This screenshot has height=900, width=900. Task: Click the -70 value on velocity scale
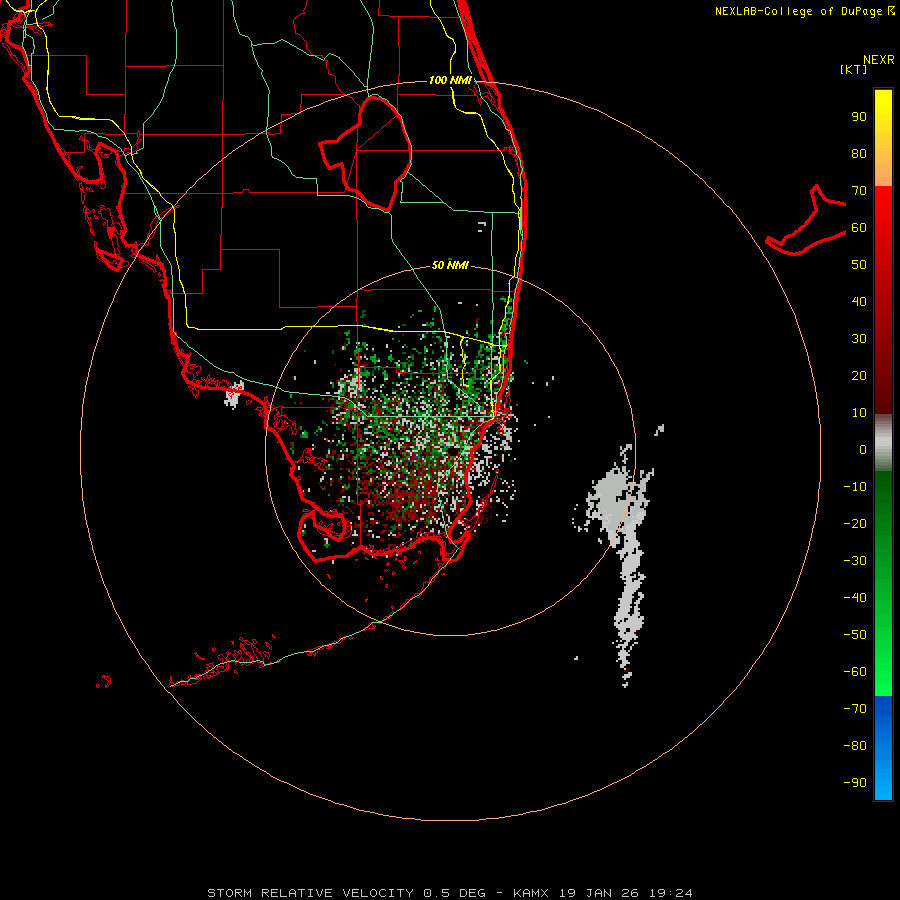(855, 709)
